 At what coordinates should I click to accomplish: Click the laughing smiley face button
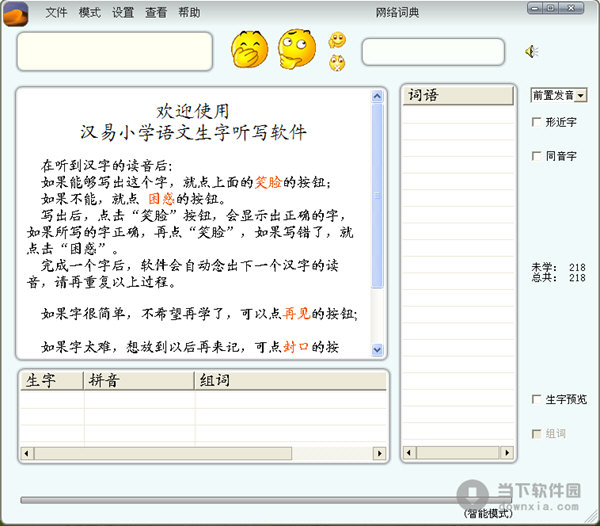click(247, 48)
